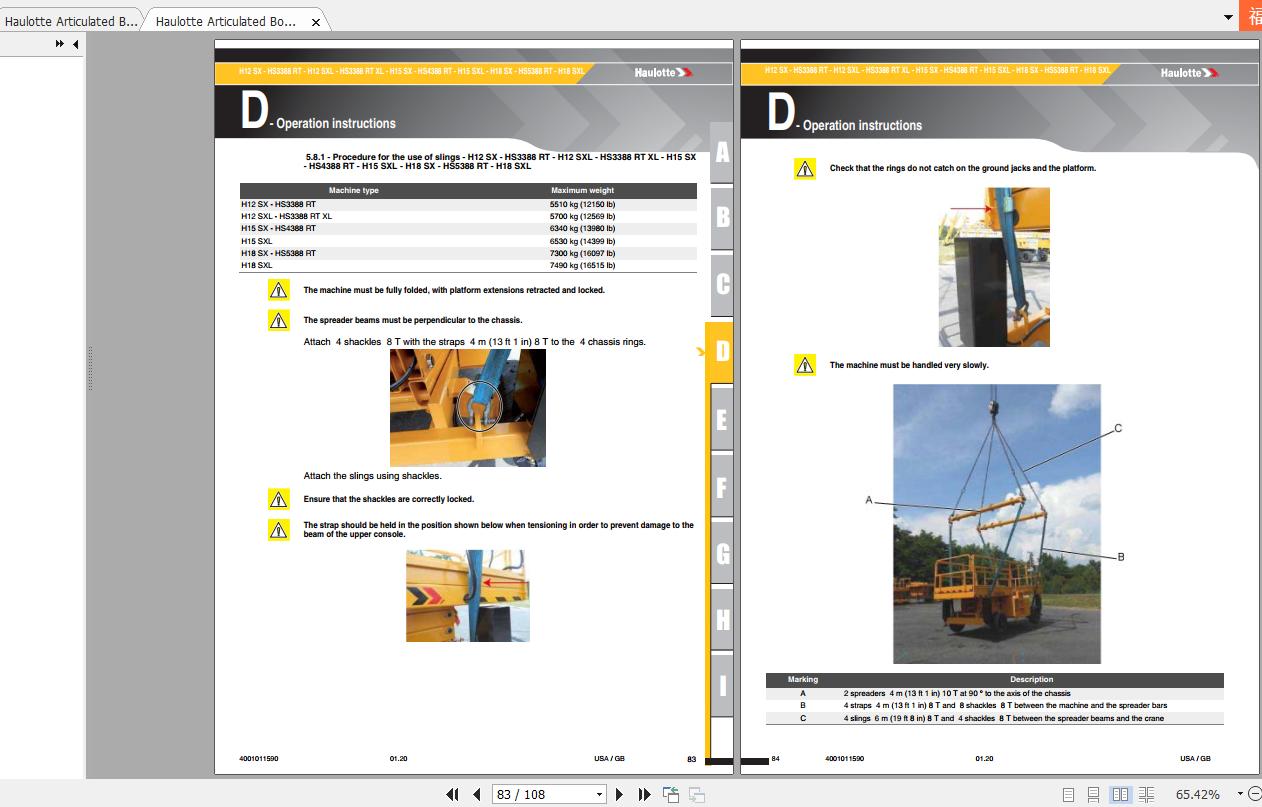Open the tab list dropdown caret
Viewport: 1262px width, 807px height.
(x=1228, y=17)
